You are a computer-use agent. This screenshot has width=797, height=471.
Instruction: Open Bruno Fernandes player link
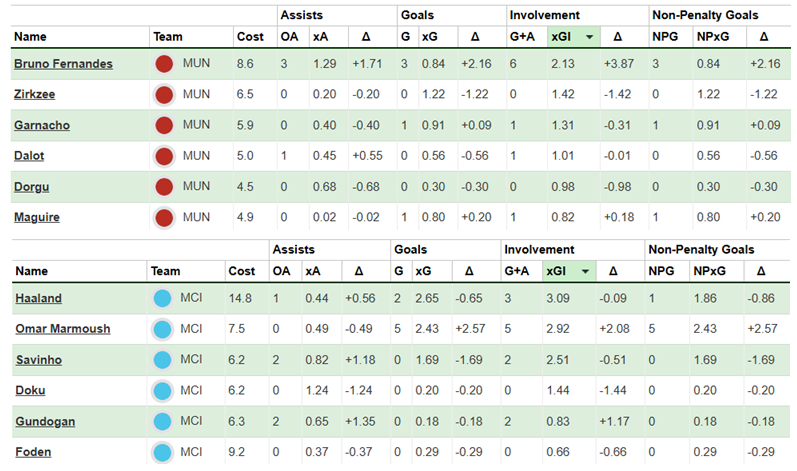(63, 64)
